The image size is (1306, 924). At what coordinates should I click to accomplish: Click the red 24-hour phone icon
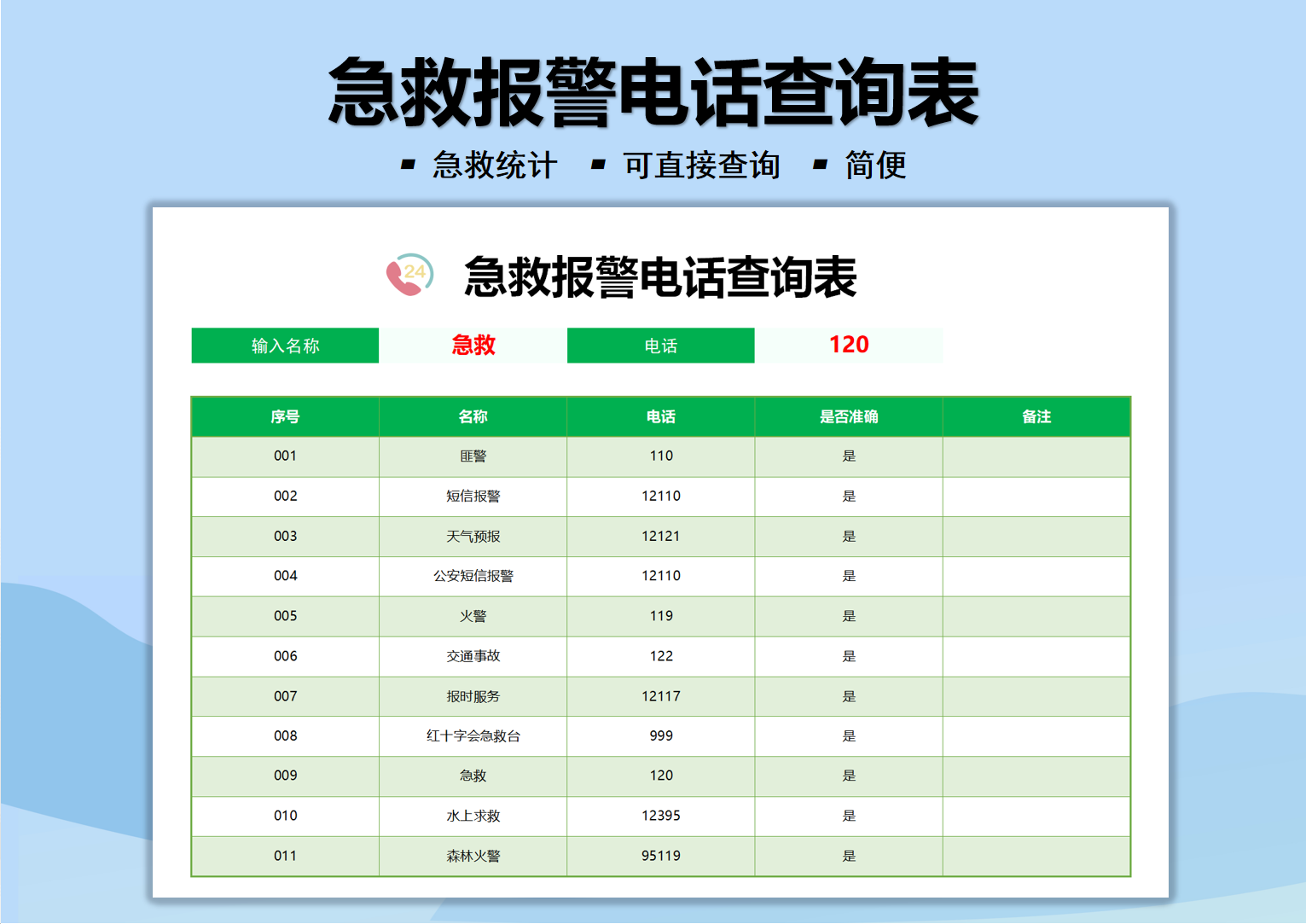click(x=408, y=276)
